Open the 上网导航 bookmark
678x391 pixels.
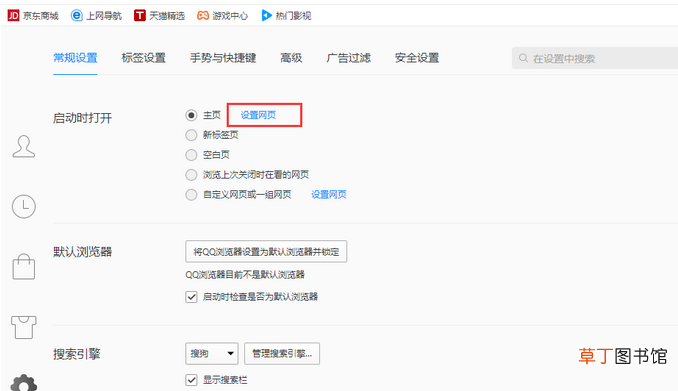96,16
